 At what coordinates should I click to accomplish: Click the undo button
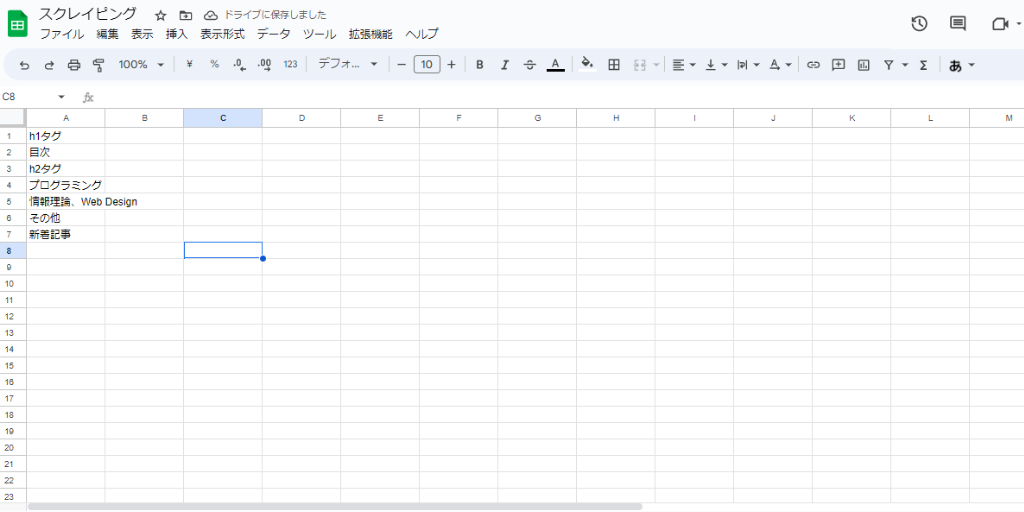pos(24,65)
